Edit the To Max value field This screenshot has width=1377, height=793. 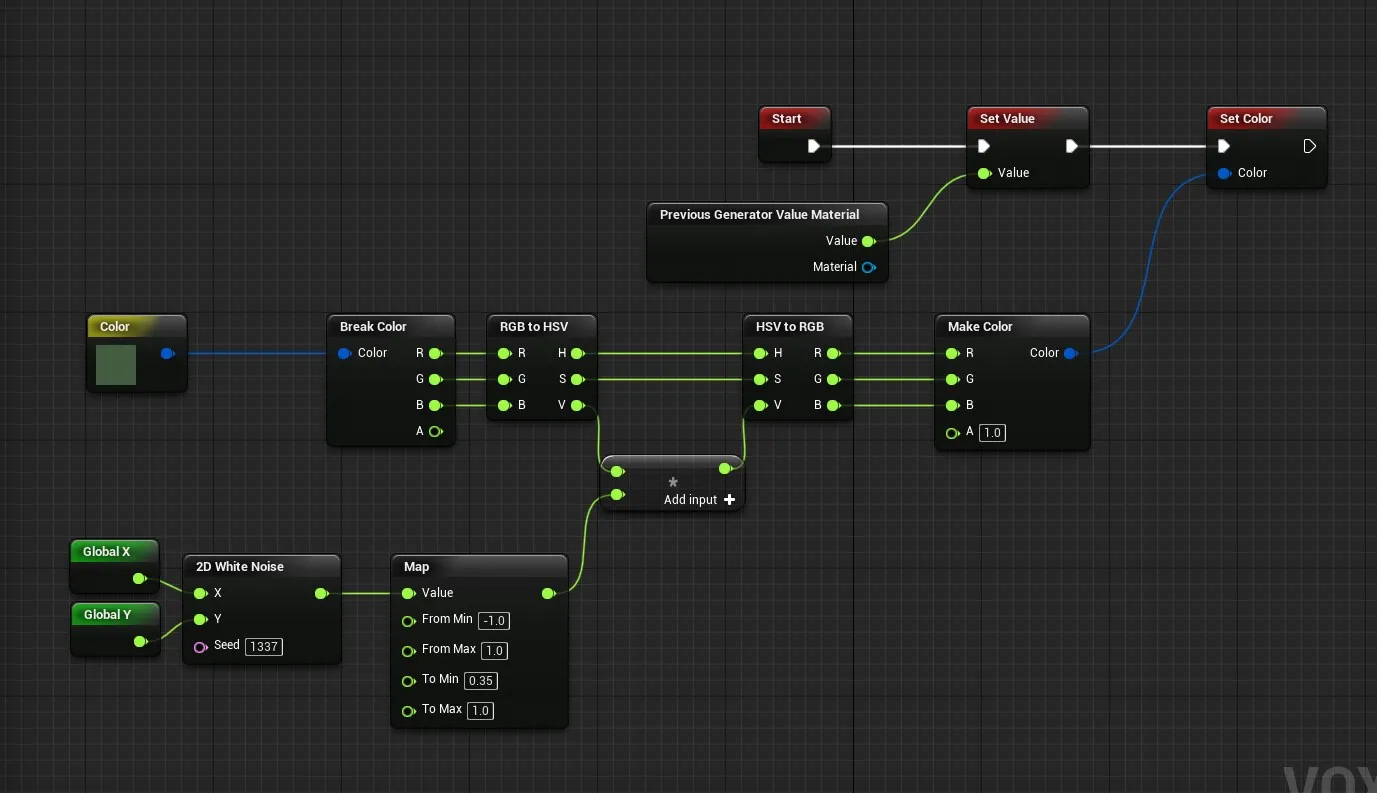(x=480, y=710)
